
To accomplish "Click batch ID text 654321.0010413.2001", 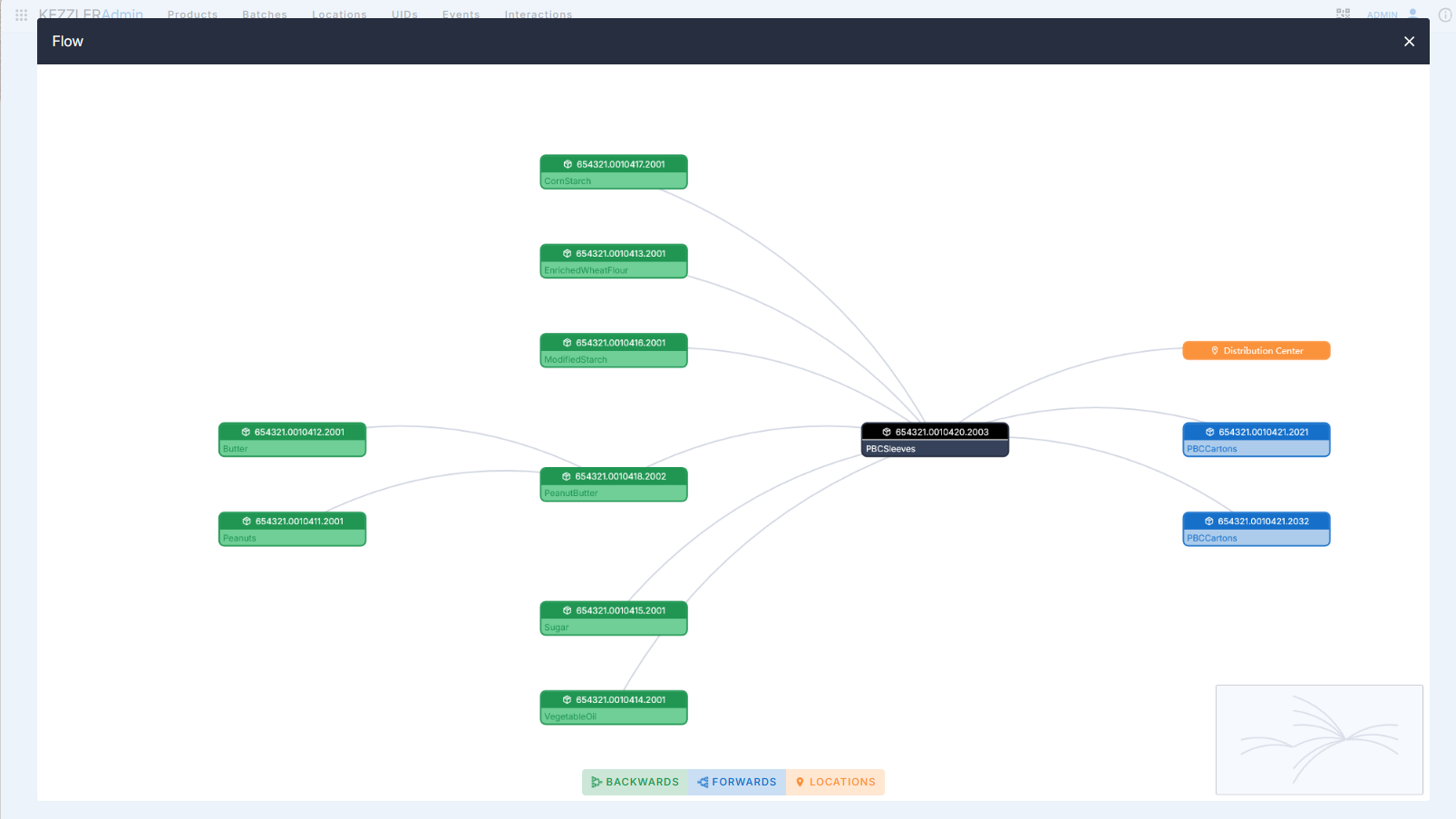I will 621,254.
